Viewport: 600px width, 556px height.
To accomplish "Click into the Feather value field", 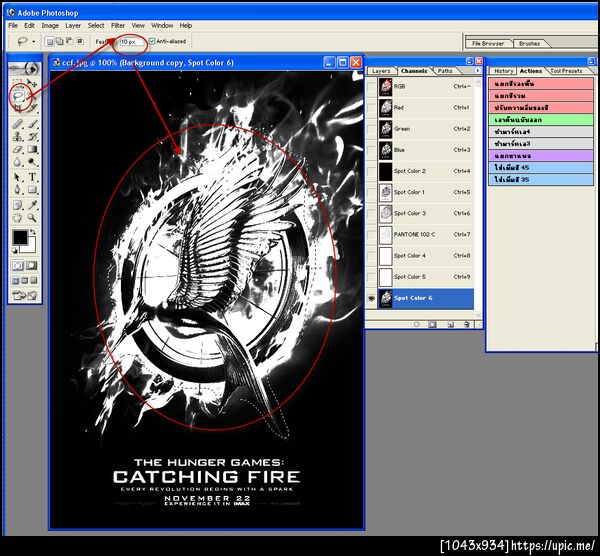I will coord(132,42).
